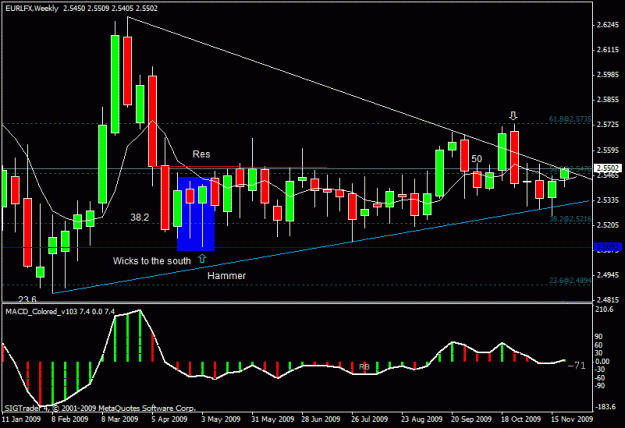Click the 2.4945 price axis value

[x=608, y=275]
